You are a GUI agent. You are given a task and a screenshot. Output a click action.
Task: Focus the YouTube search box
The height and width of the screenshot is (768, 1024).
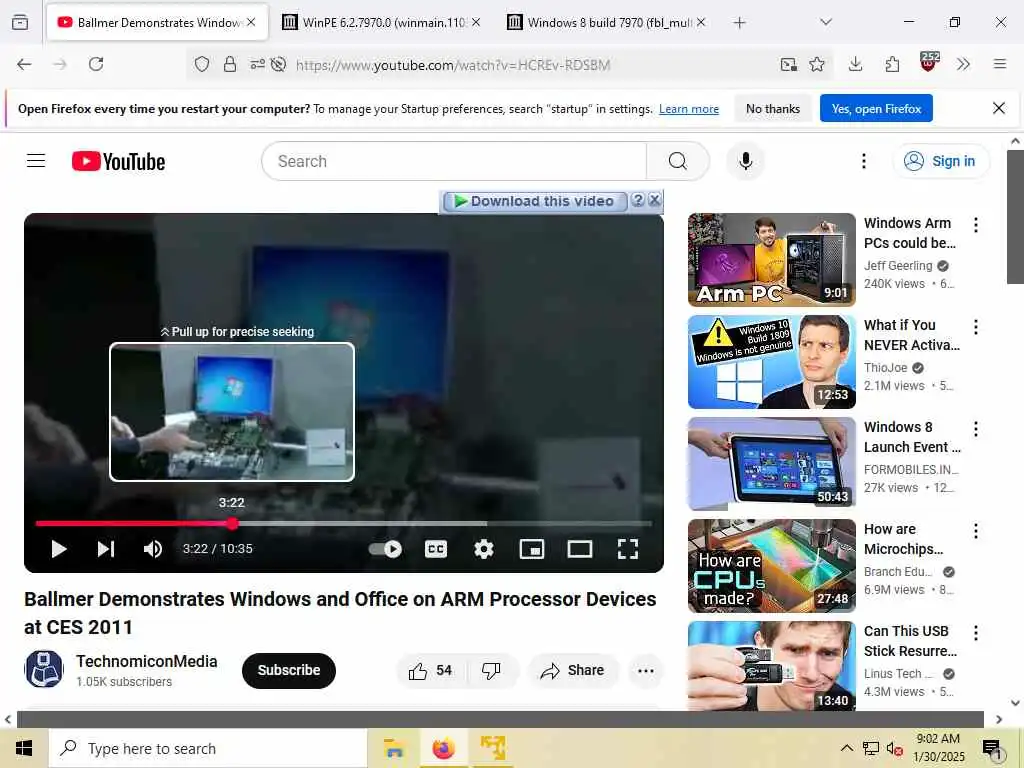454,161
